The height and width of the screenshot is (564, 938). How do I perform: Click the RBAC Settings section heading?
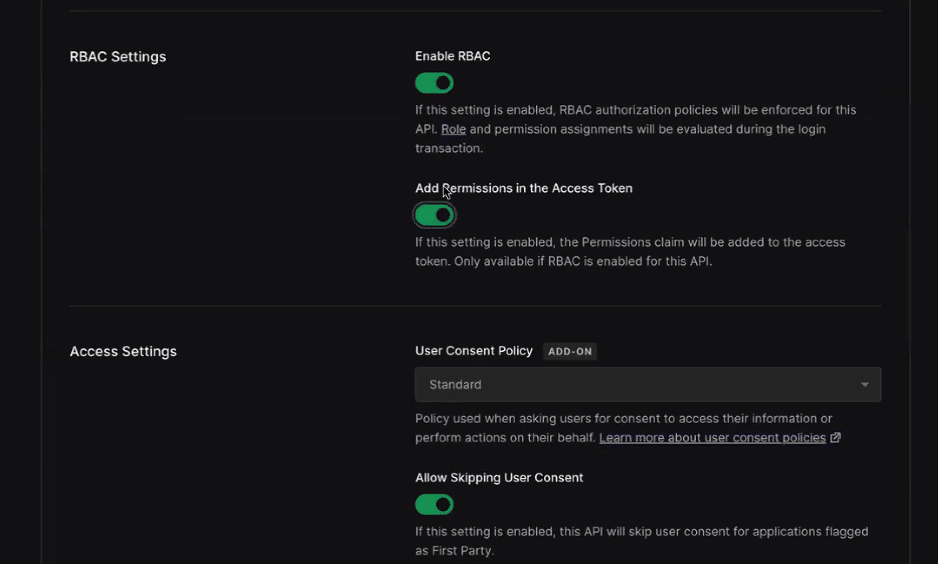pyautogui.click(x=118, y=57)
